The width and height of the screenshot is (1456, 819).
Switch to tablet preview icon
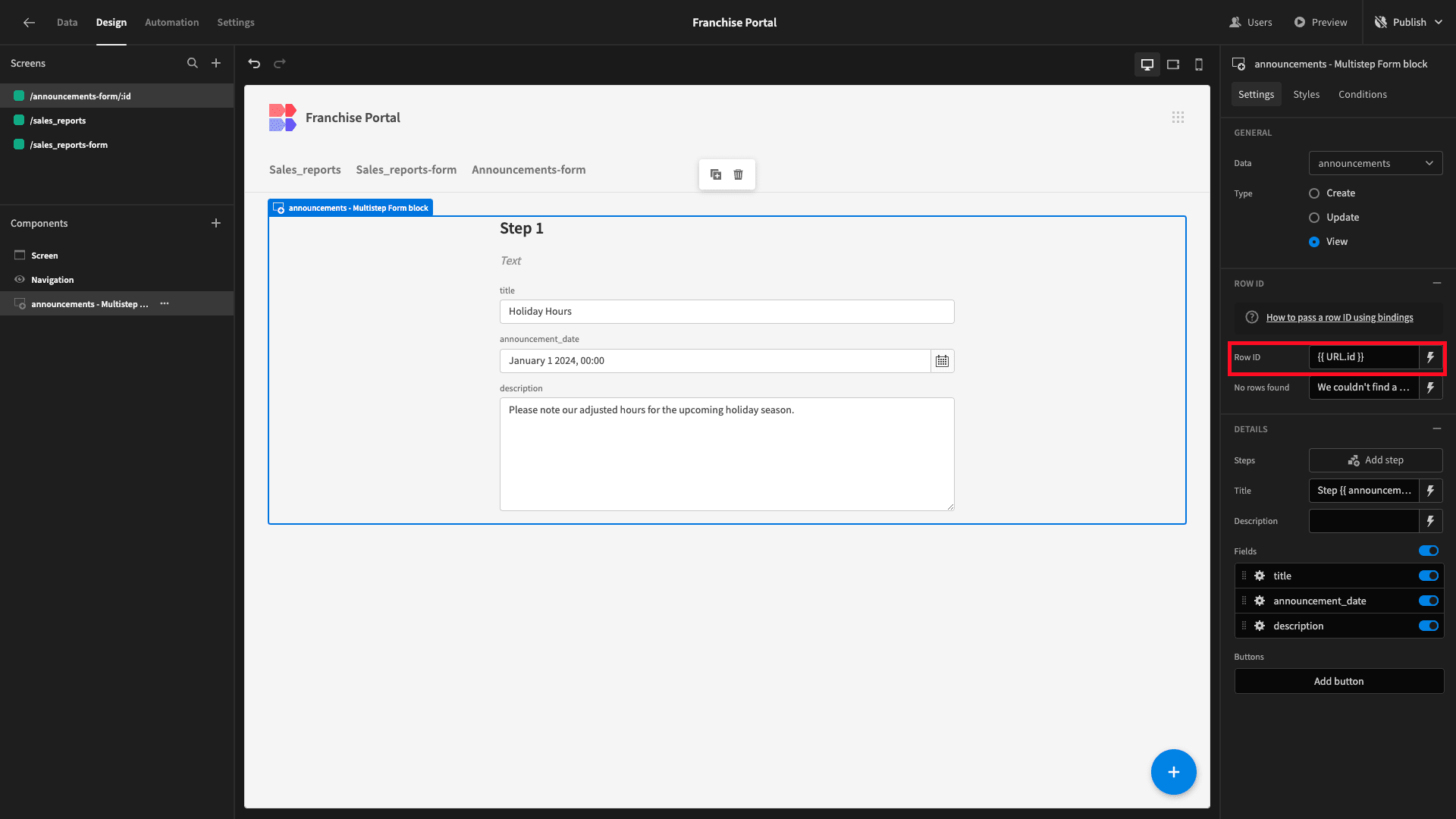coord(1173,64)
